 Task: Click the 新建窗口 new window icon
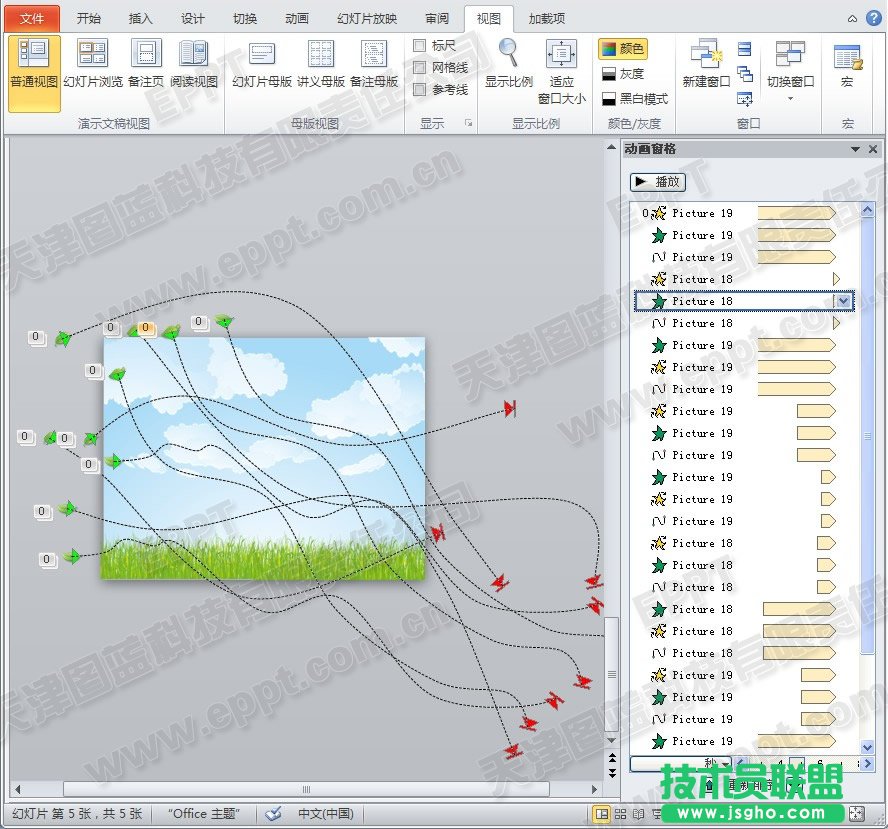click(x=706, y=54)
